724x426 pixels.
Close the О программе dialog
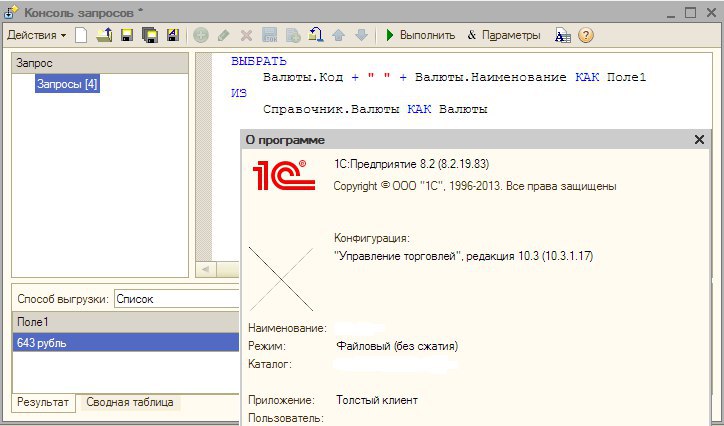tap(699, 139)
